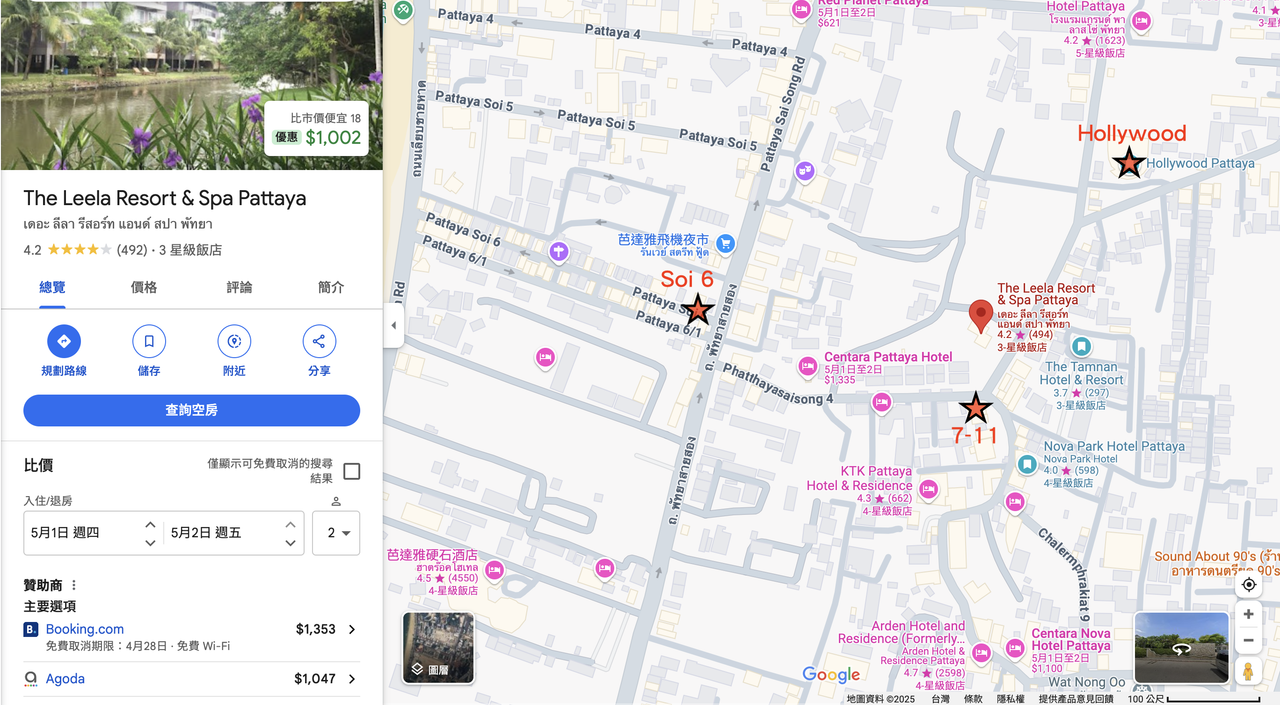
Task: Open the 贊助商 three-dot menu
Action: pyautogui.click(x=73, y=585)
